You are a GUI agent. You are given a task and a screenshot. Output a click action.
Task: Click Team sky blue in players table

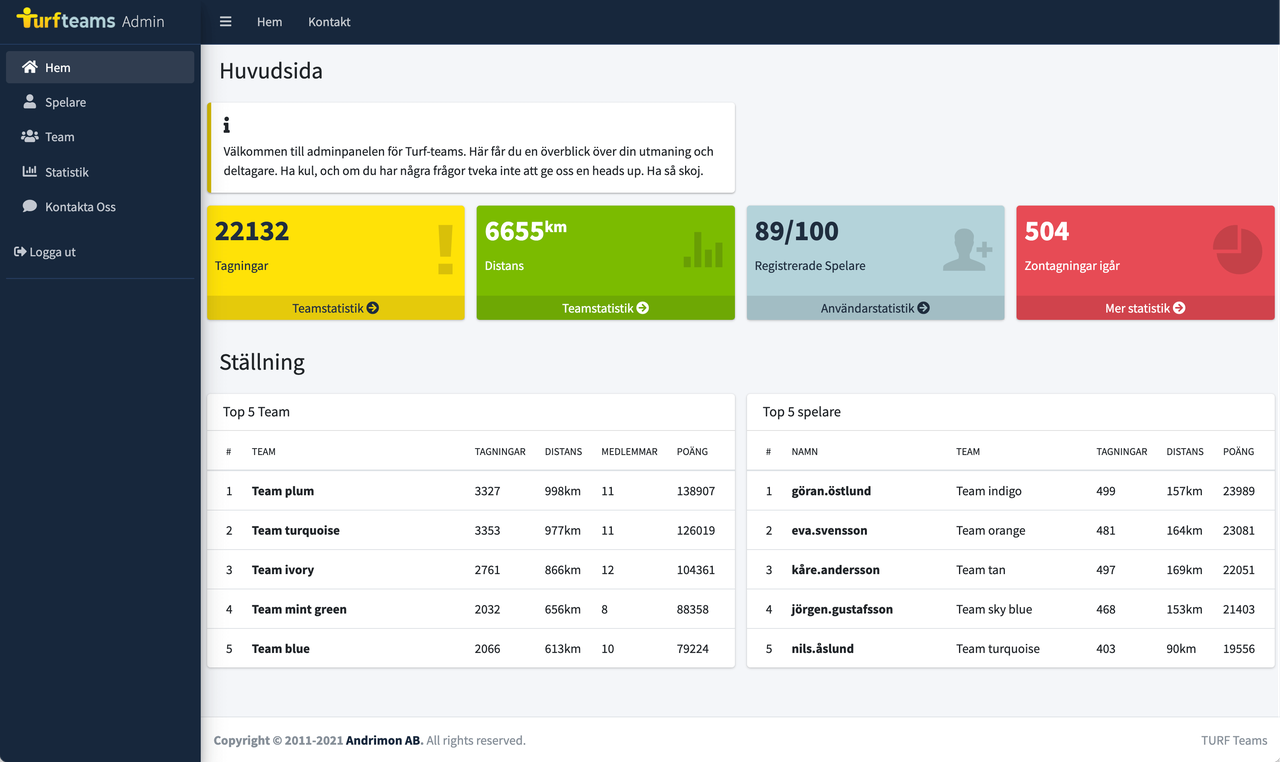click(x=994, y=609)
